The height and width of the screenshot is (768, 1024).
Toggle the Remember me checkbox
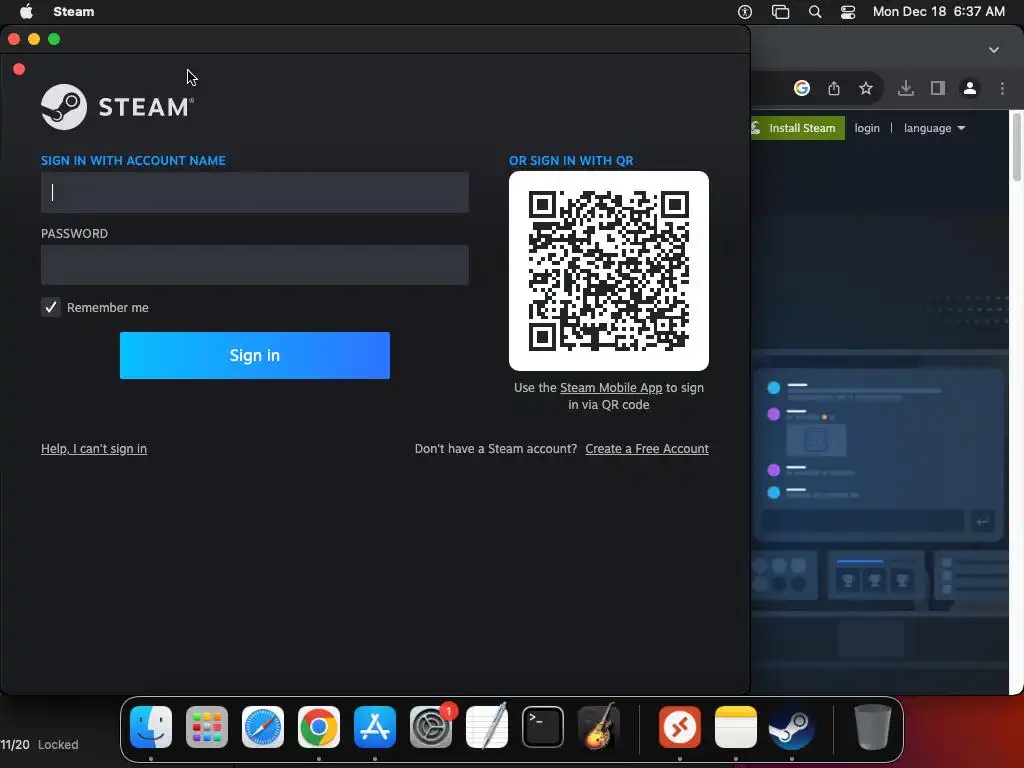coord(50,307)
